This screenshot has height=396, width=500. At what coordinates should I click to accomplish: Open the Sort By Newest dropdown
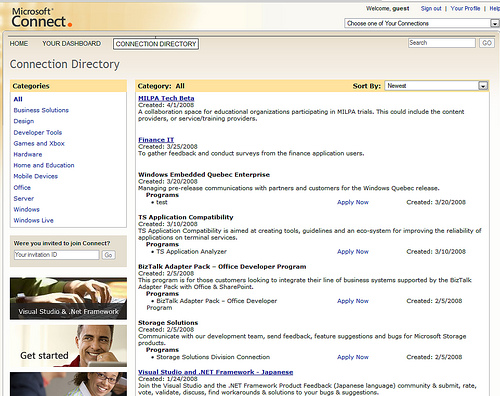(x=436, y=86)
